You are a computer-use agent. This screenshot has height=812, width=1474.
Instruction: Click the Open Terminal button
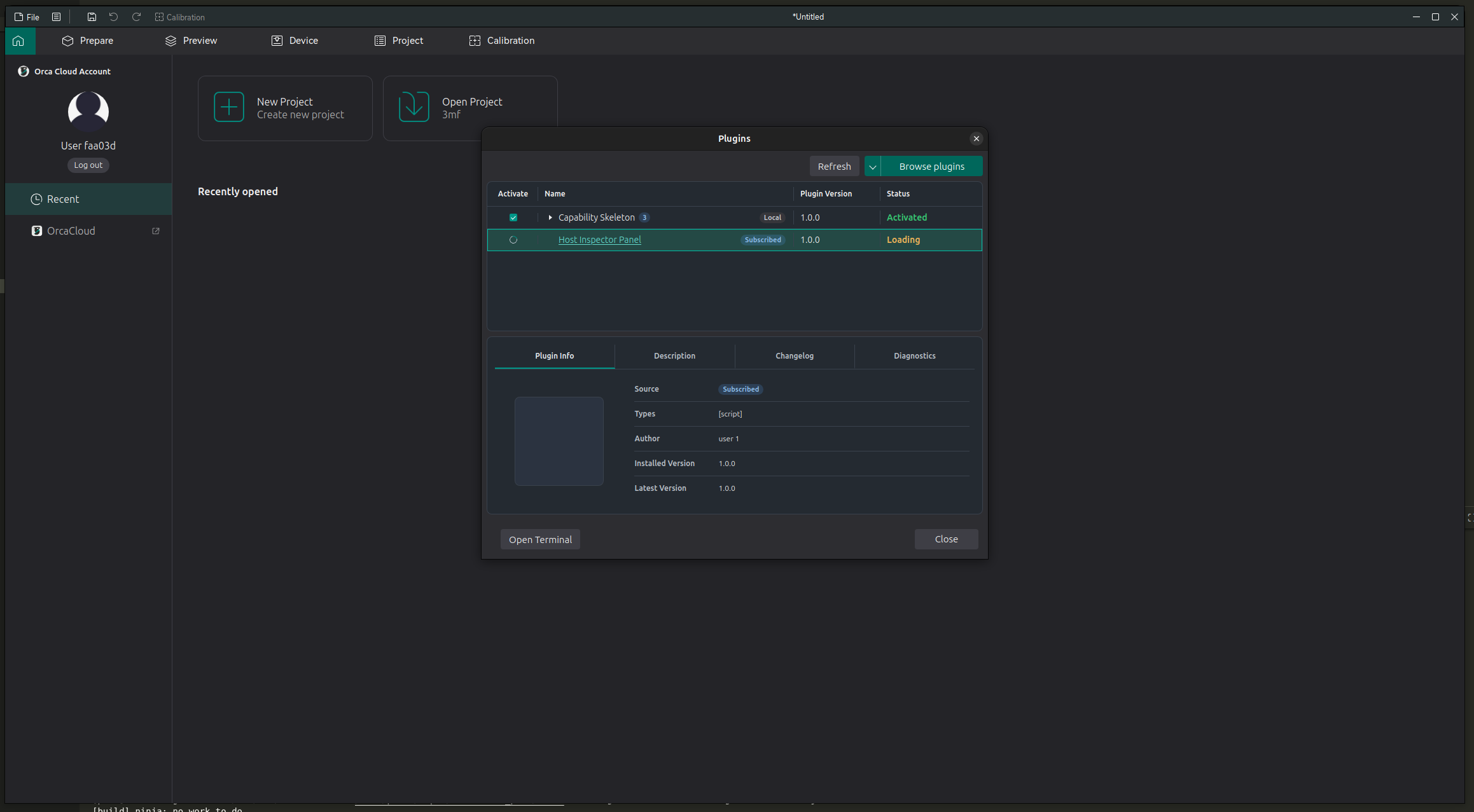point(540,539)
